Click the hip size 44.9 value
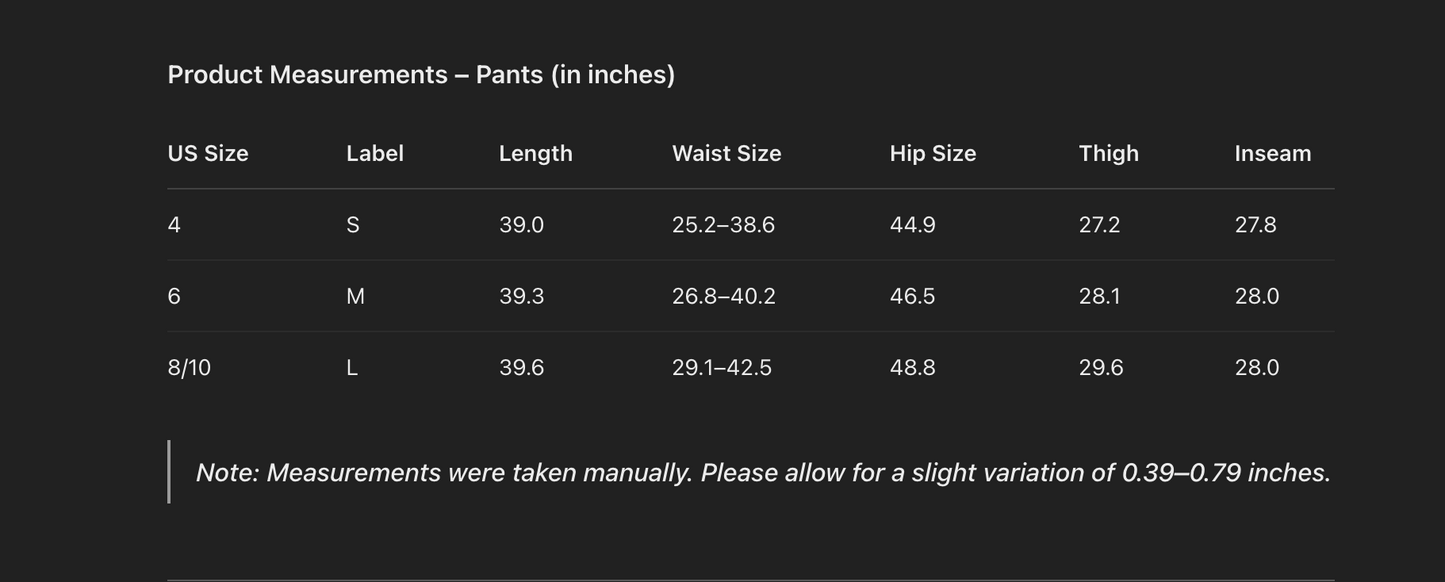The image size is (1445, 582). click(913, 225)
